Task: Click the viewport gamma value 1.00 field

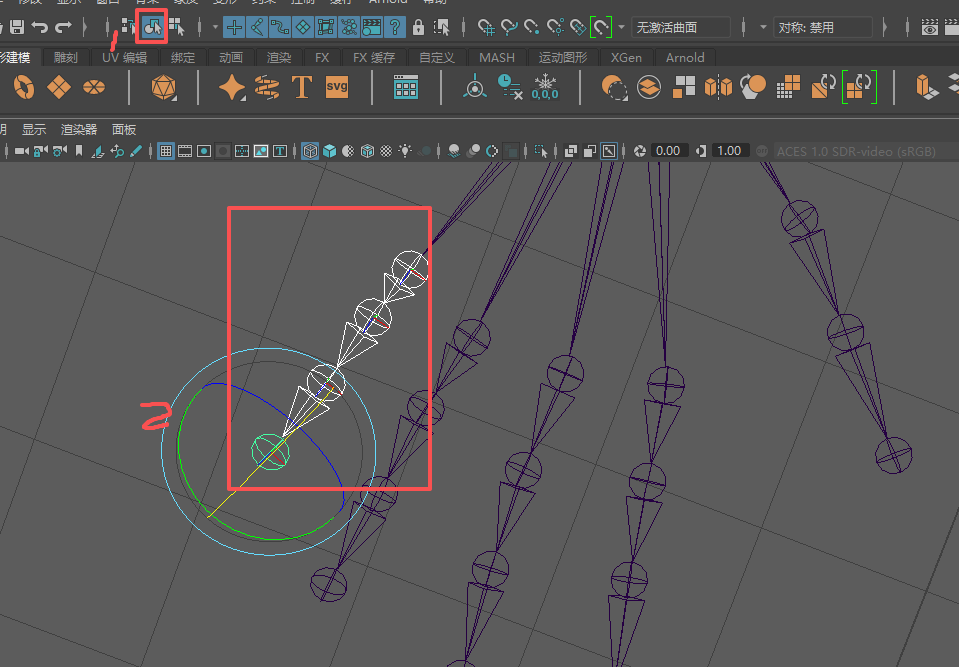Action: tap(729, 150)
